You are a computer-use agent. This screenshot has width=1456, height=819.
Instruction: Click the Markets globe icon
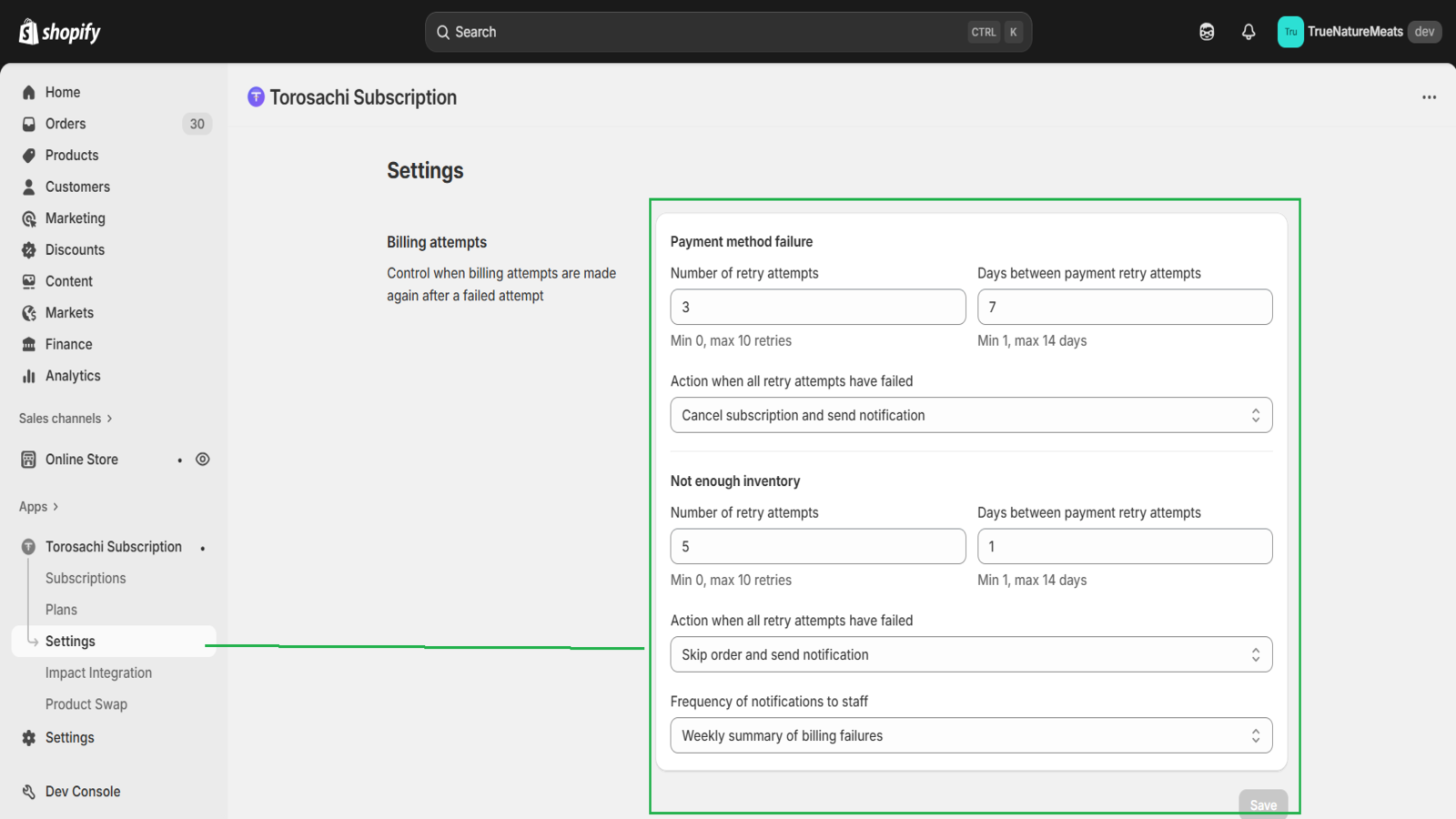point(29,313)
